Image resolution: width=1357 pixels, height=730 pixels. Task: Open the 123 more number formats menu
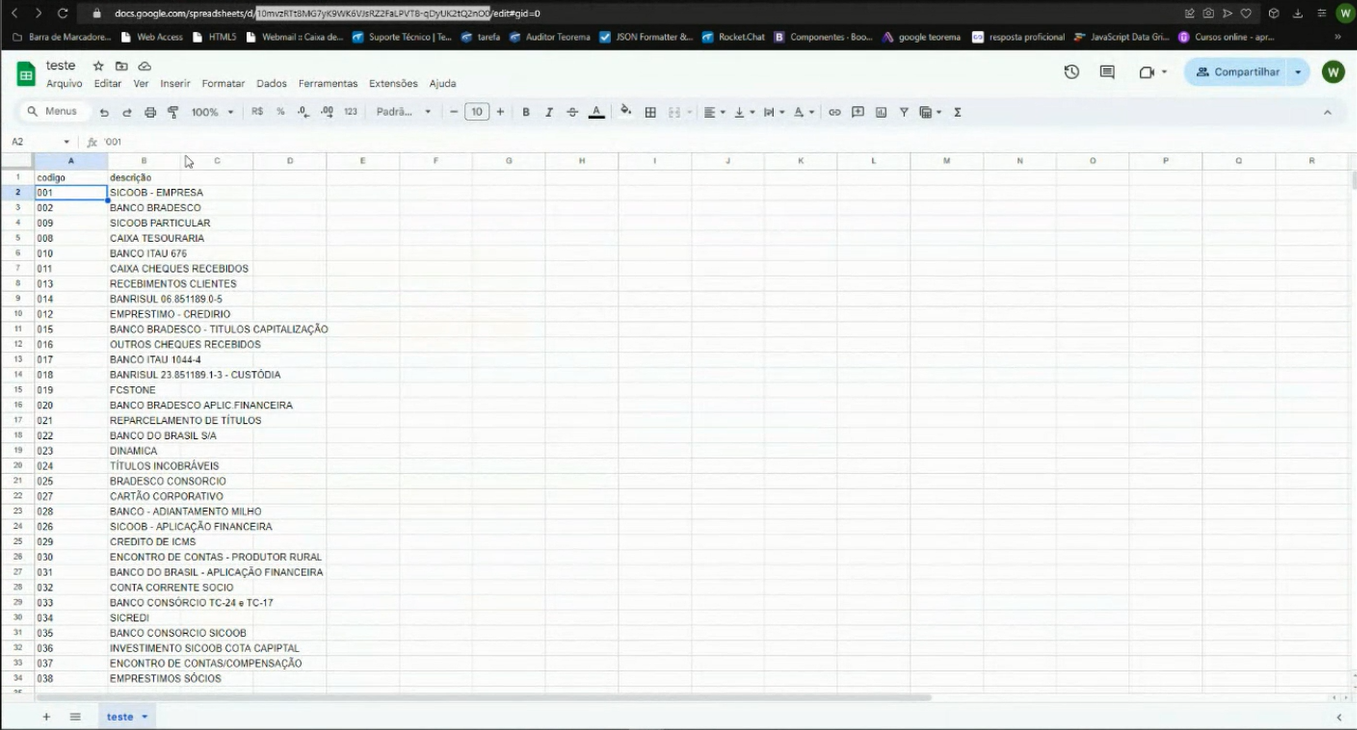pyautogui.click(x=350, y=112)
